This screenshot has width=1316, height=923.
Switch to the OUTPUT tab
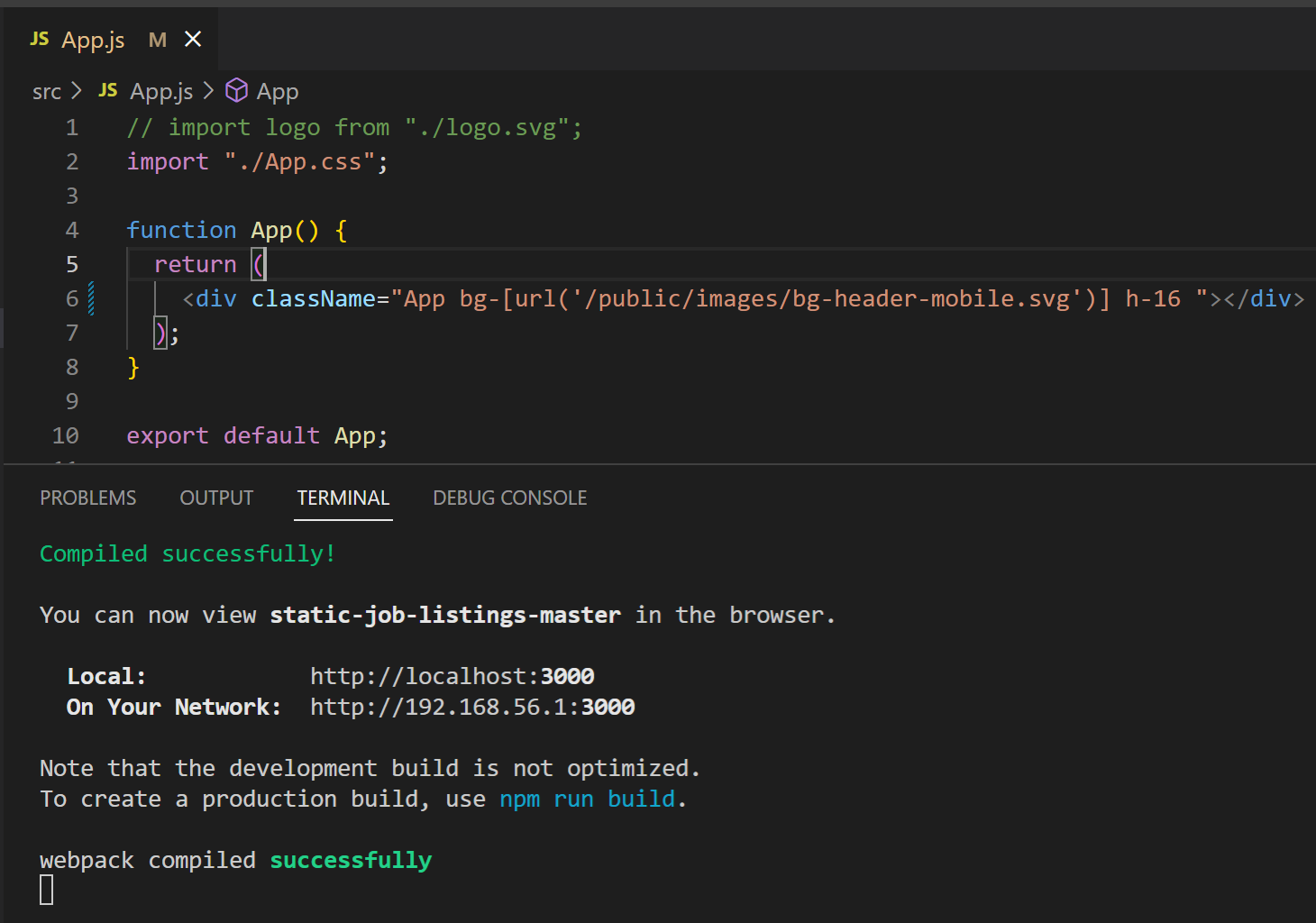(x=216, y=497)
